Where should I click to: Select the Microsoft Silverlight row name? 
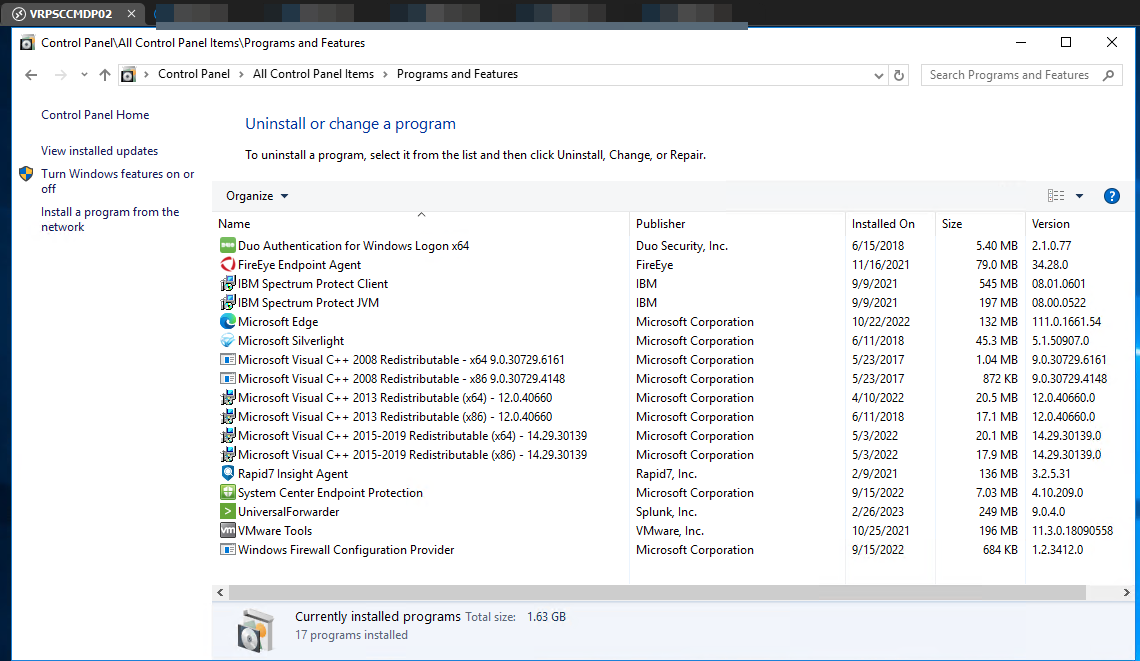(291, 340)
